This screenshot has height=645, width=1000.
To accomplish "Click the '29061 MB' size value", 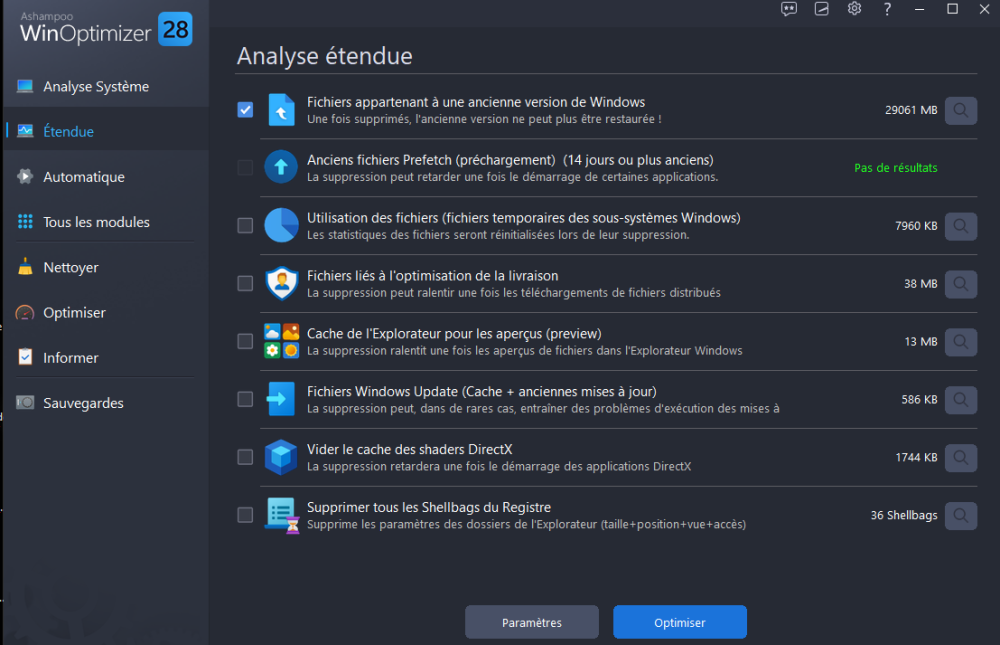I will pos(911,110).
